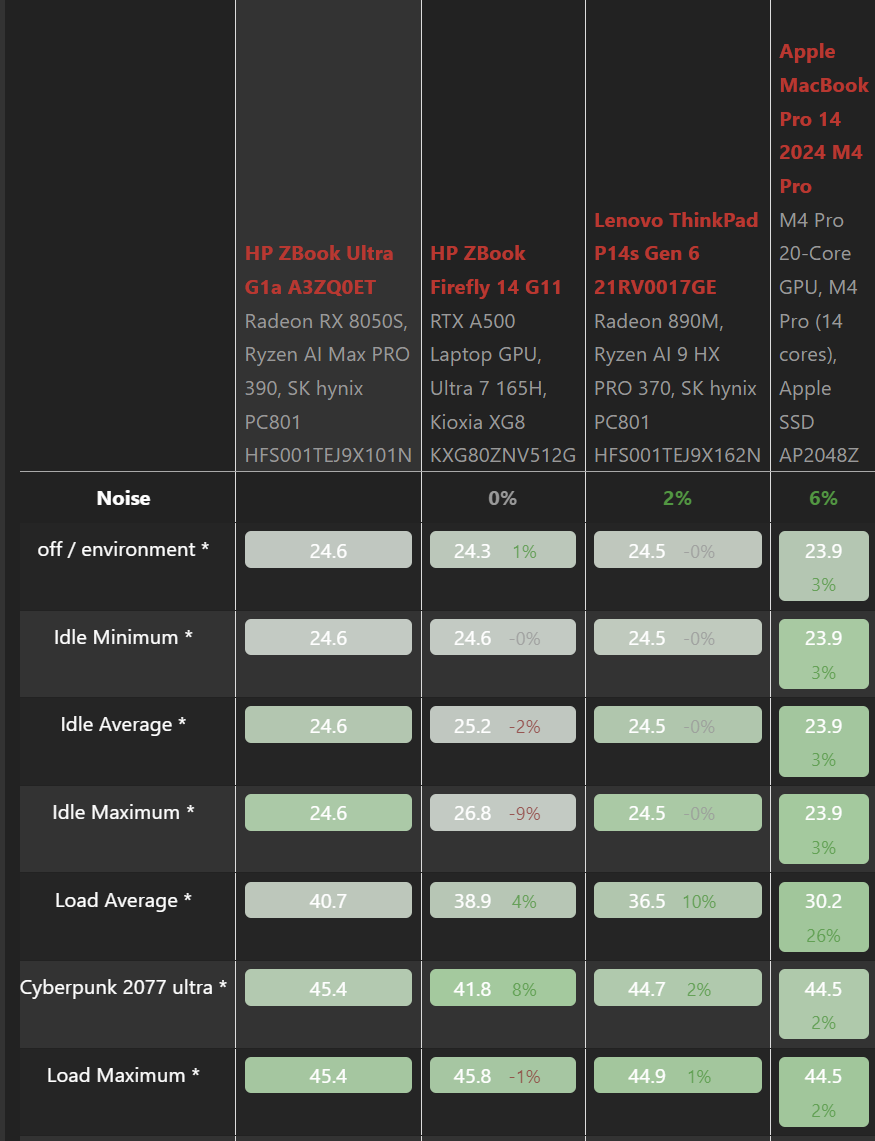875x1141 pixels.
Task: Click the 24.3 1% environment cell
Action: (x=503, y=549)
